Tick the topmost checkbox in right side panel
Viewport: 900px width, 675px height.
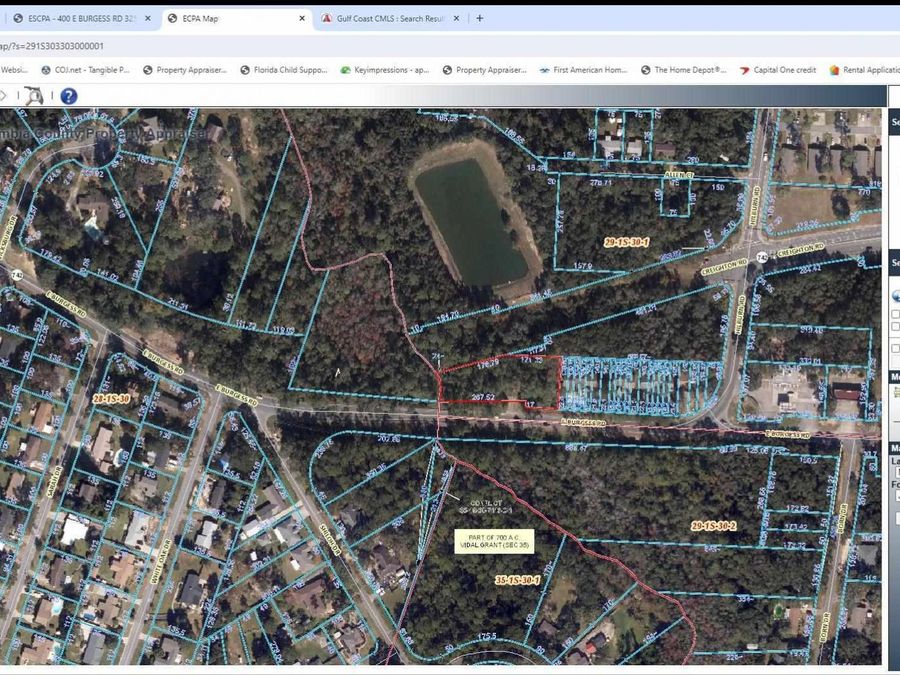(x=895, y=313)
